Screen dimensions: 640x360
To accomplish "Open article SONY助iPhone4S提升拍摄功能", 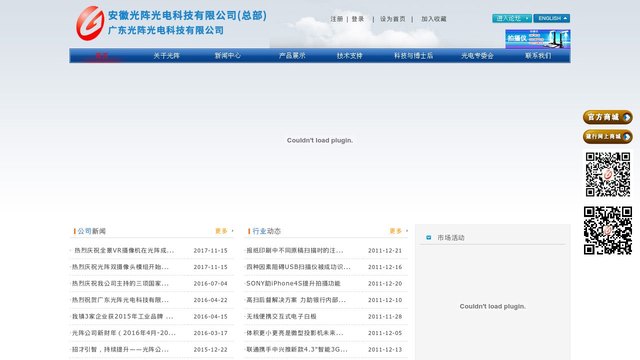I will pyautogui.click(x=293, y=283).
